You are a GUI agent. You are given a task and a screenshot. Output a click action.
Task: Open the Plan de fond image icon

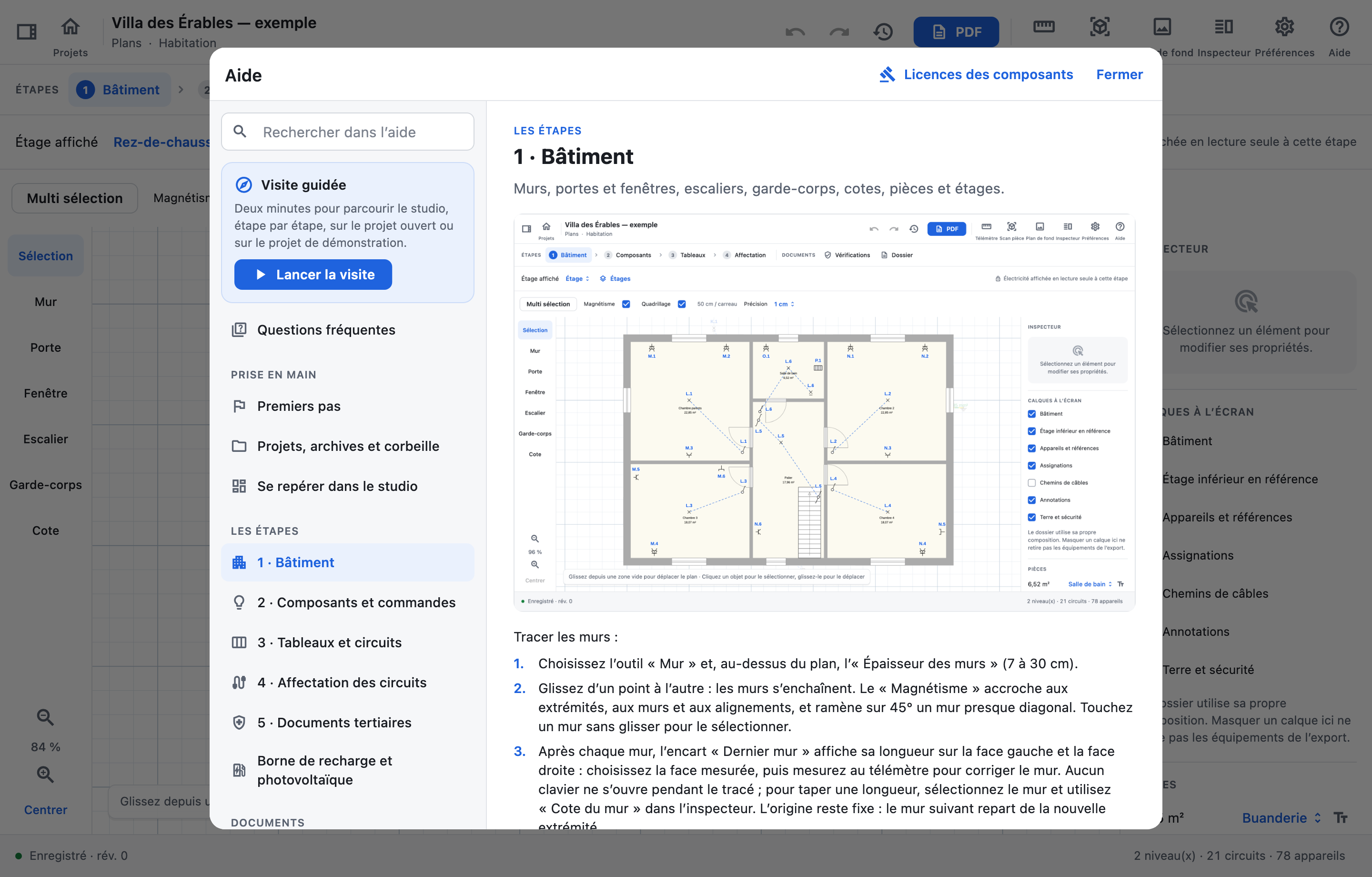click(x=1162, y=26)
